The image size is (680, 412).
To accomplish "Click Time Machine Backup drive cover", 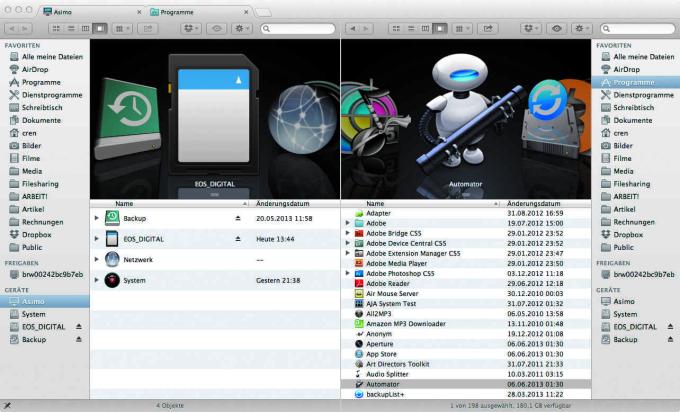I will [x=128, y=118].
